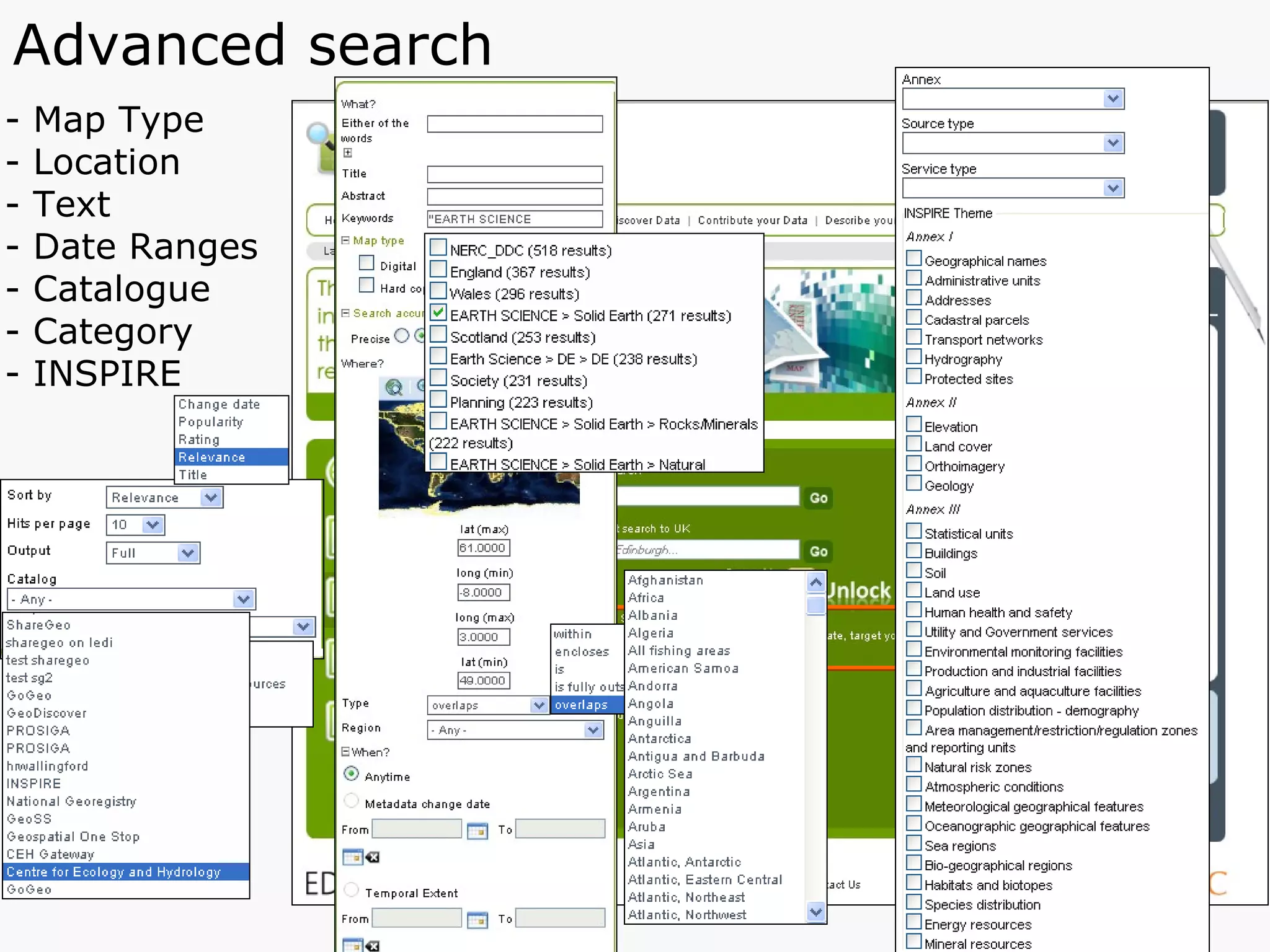Select Centre for Ecology and Hydrology catalog
This screenshot has width=1270, height=952.
tap(127, 872)
